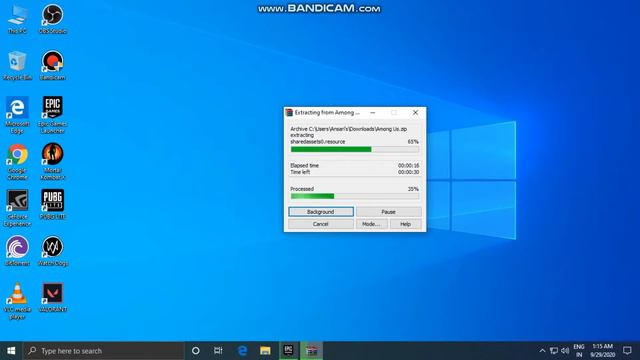Open volume control tray icon

[565, 351]
